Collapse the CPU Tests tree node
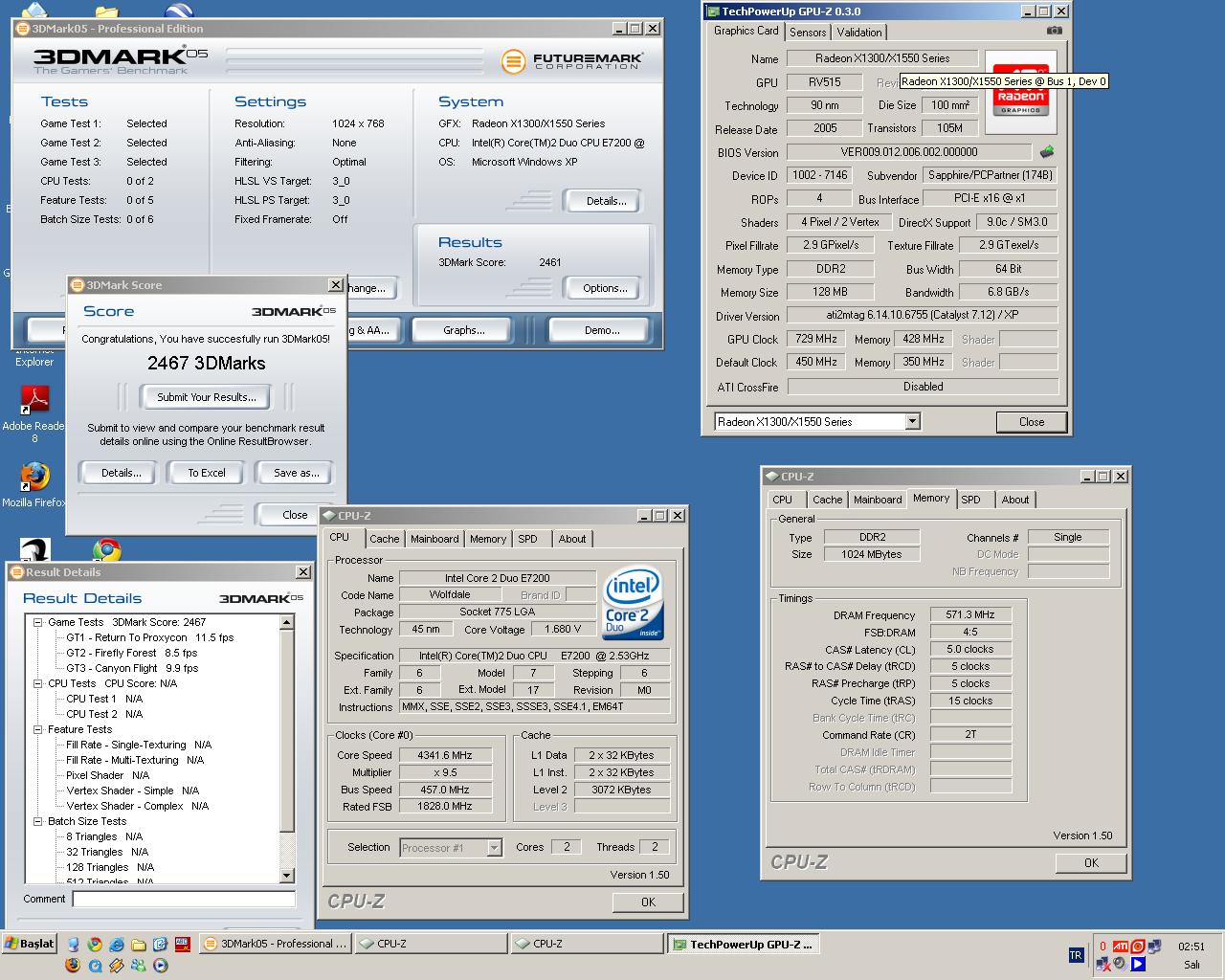Screen dimensions: 1225x980 click(x=38, y=683)
